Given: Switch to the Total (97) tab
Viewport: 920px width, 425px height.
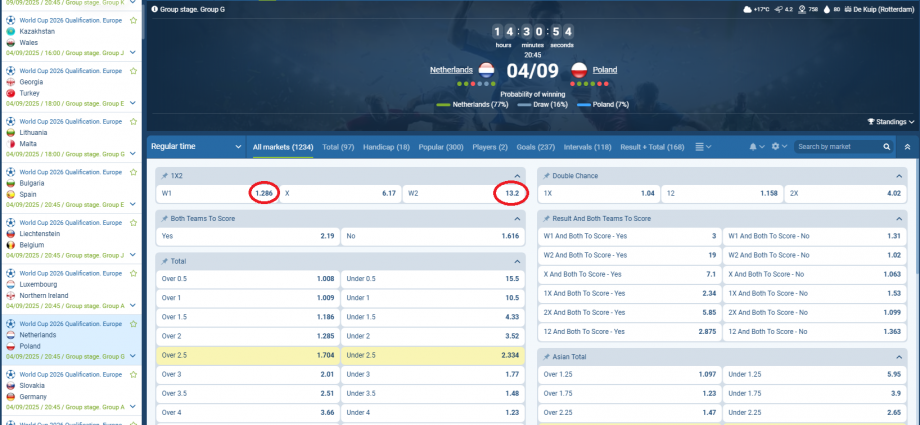Looking at the screenshot, I should pos(338,147).
